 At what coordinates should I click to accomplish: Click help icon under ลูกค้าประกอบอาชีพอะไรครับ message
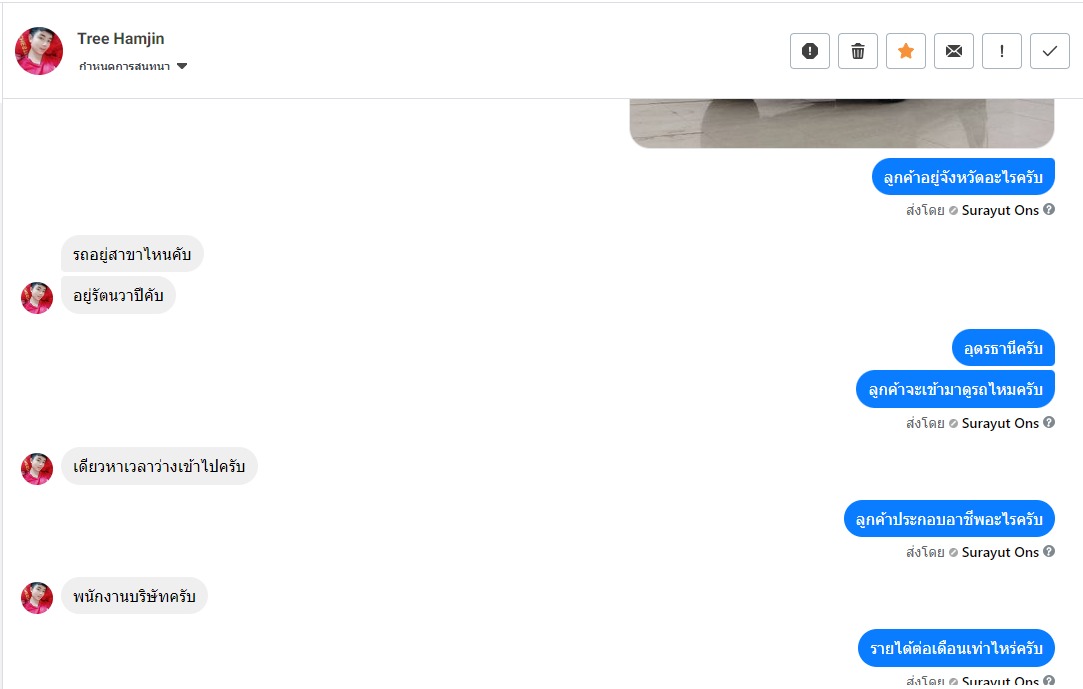click(1048, 551)
